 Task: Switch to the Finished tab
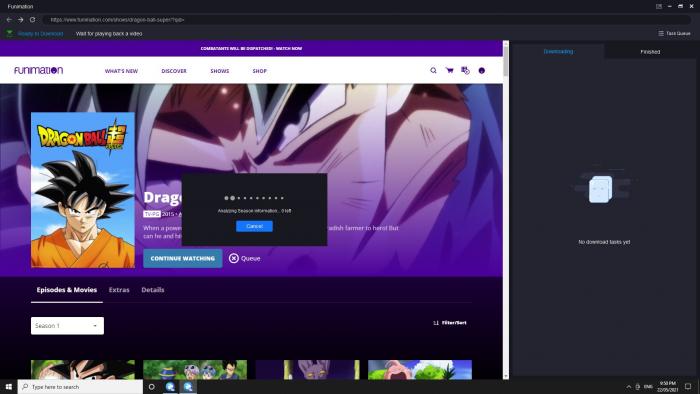point(650,52)
